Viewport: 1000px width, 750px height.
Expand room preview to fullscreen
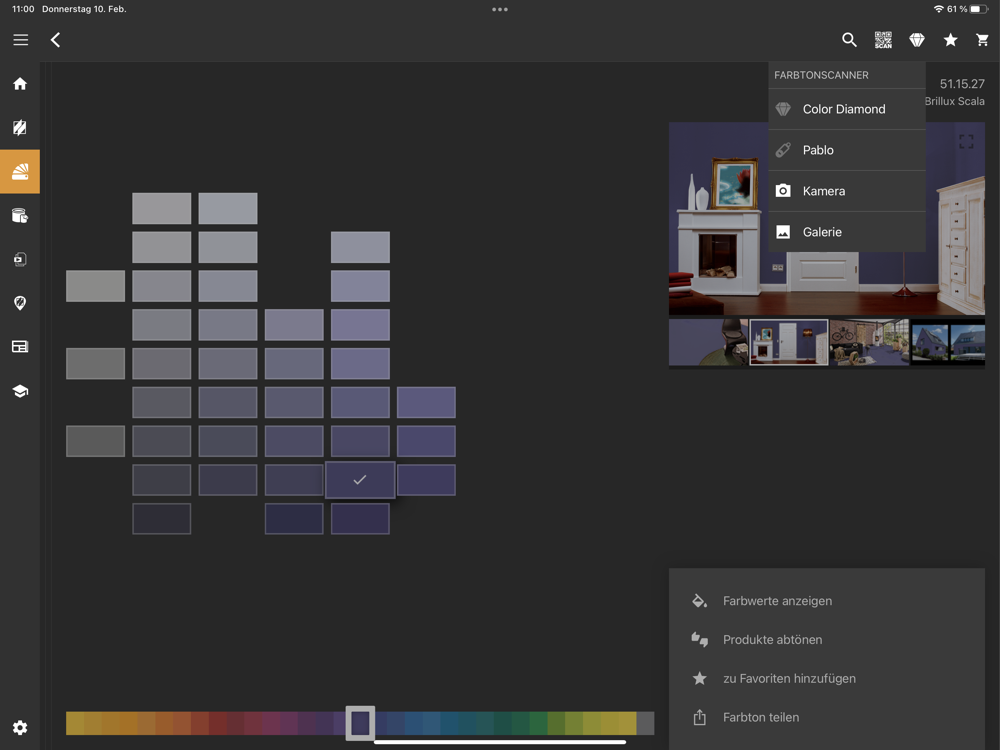966,142
